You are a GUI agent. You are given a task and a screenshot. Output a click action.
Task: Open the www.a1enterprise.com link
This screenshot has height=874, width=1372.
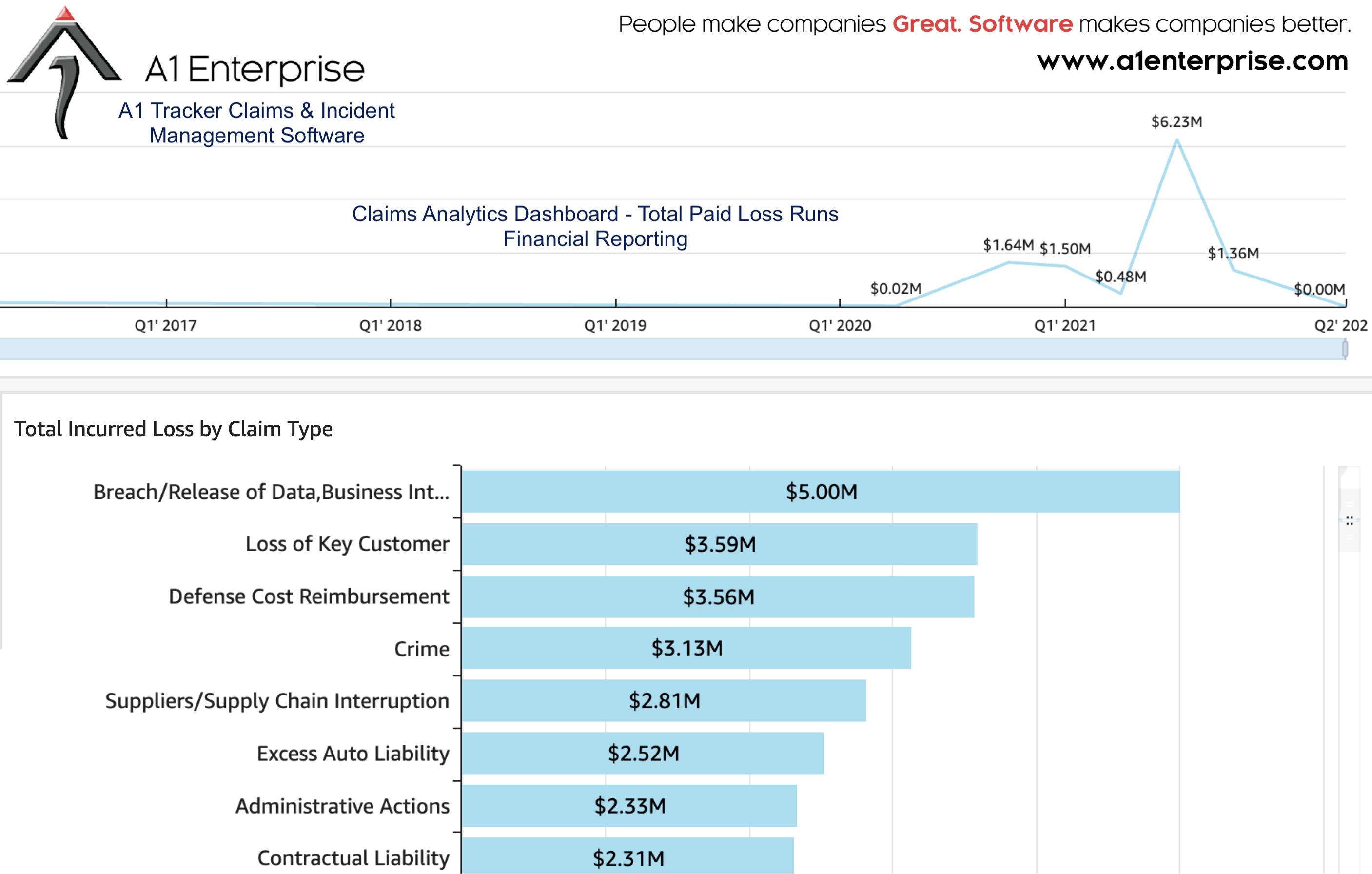1192,60
